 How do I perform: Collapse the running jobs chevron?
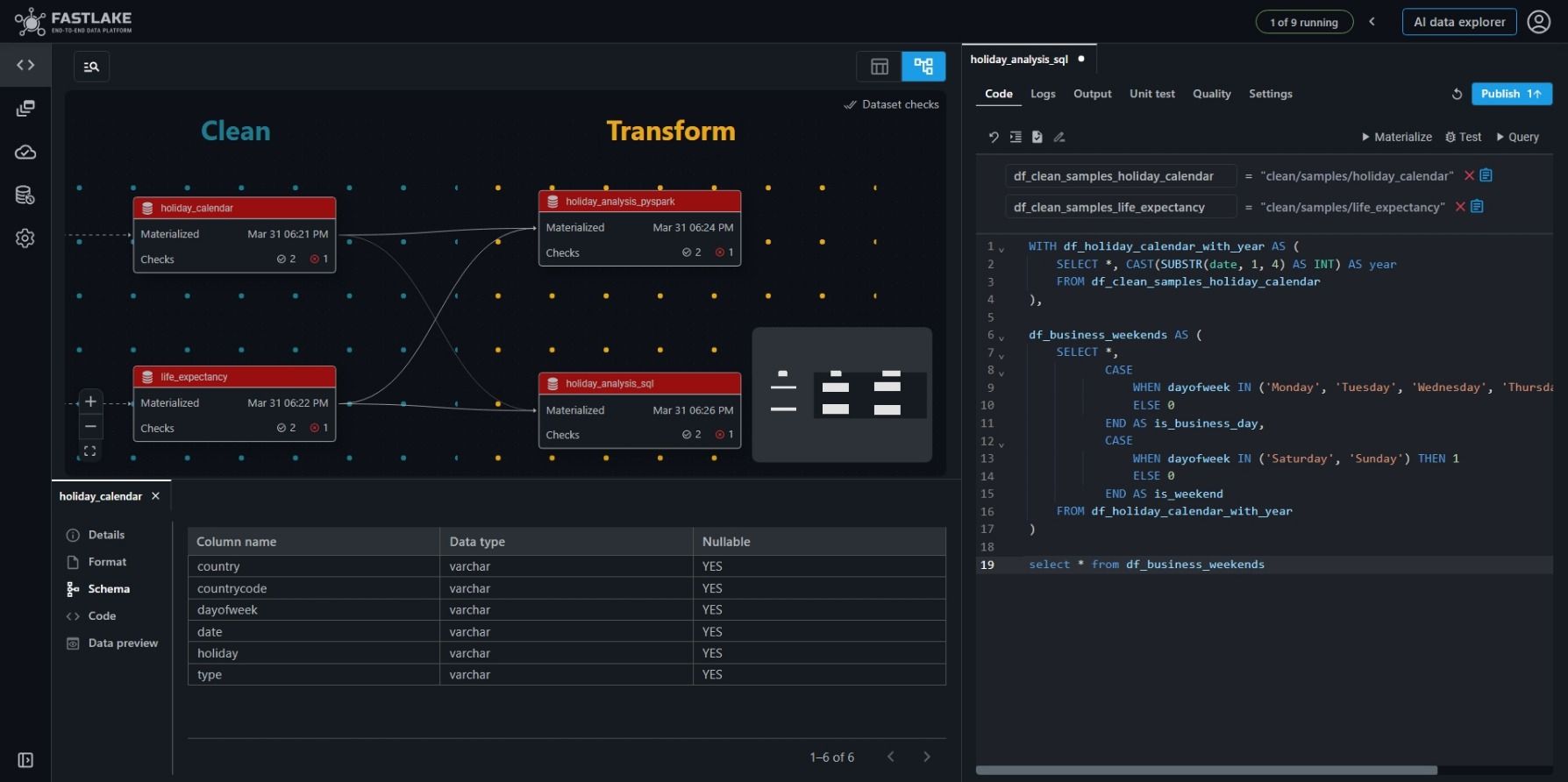coord(1372,22)
